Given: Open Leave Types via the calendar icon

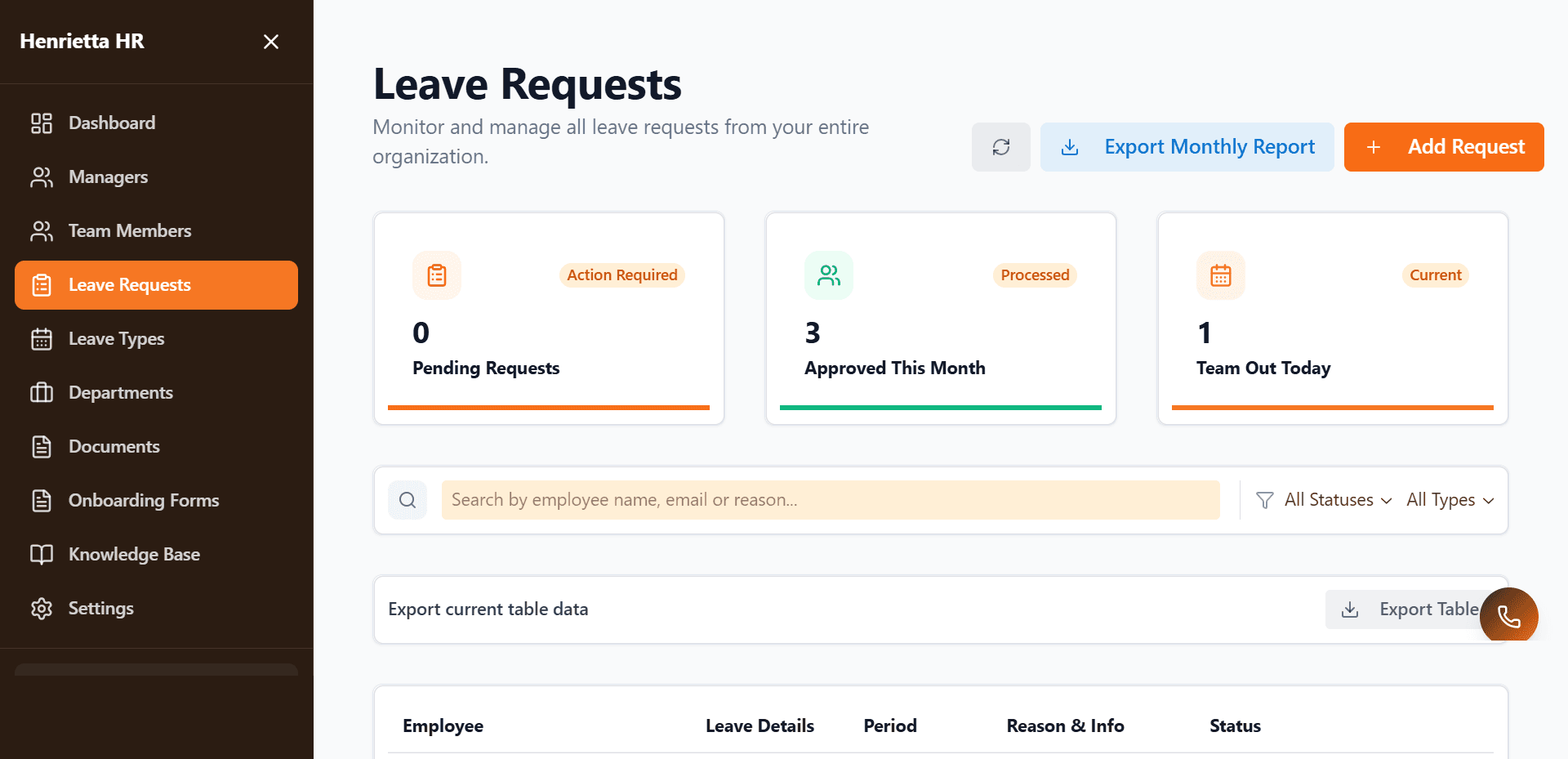Looking at the screenshot, I should [x=42, y=338].
